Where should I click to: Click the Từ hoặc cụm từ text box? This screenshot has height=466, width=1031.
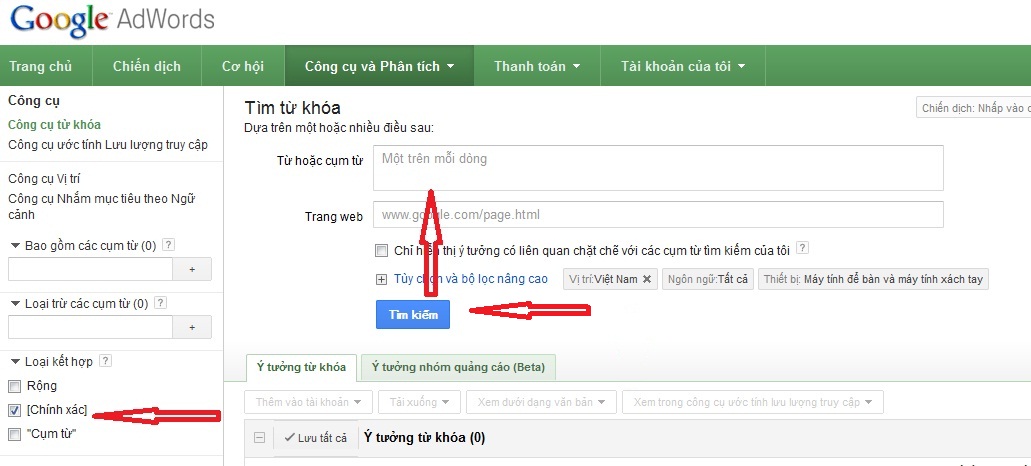pyautogui.click(x=658, y=168)
